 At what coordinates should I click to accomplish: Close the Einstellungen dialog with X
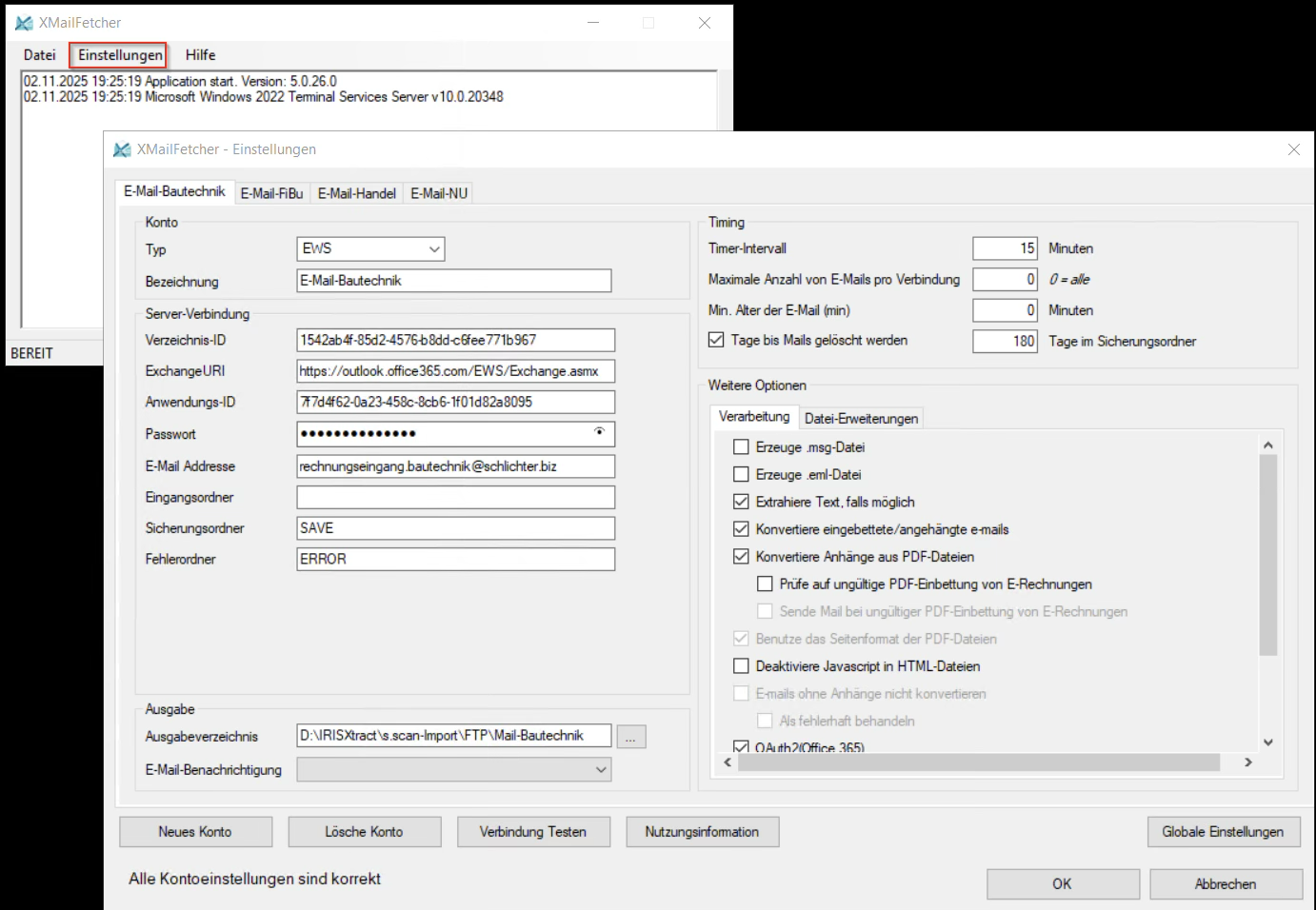[x=1293, y=149]
